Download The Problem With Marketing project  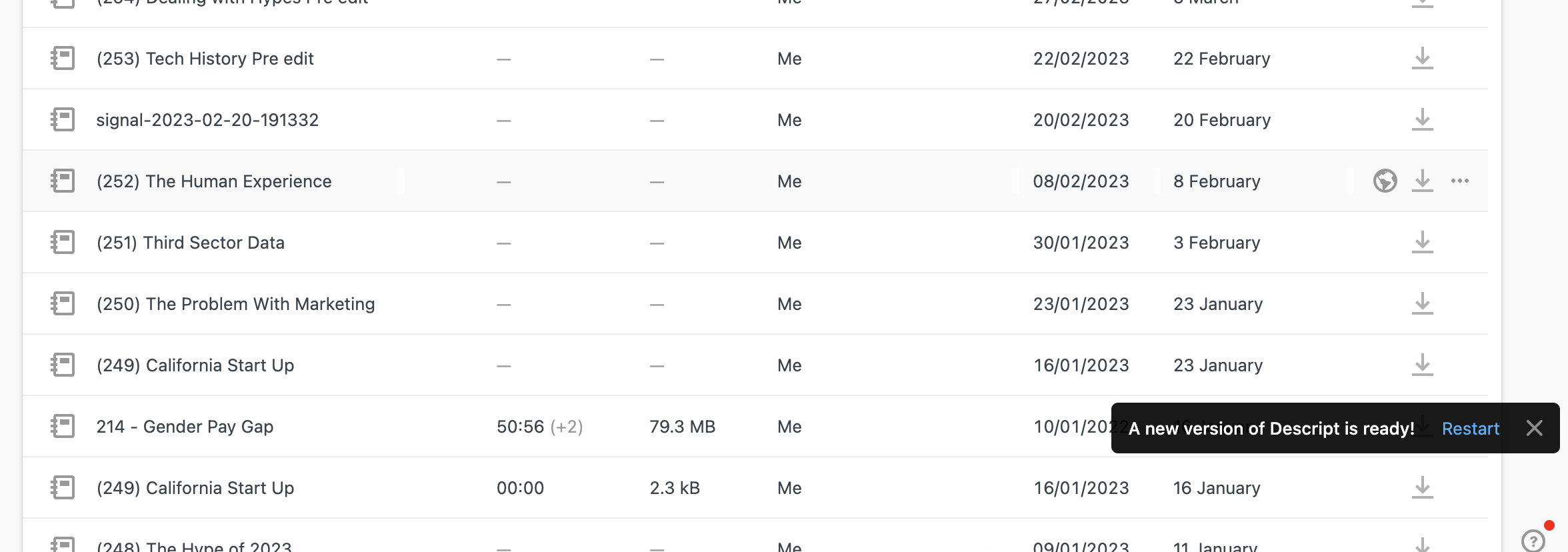point(1422,304)
